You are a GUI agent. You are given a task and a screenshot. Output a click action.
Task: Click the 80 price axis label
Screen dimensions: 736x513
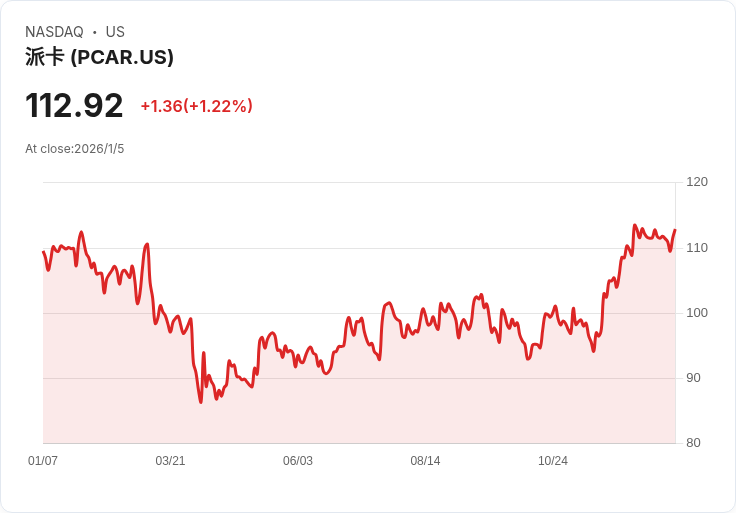point(693,443)
